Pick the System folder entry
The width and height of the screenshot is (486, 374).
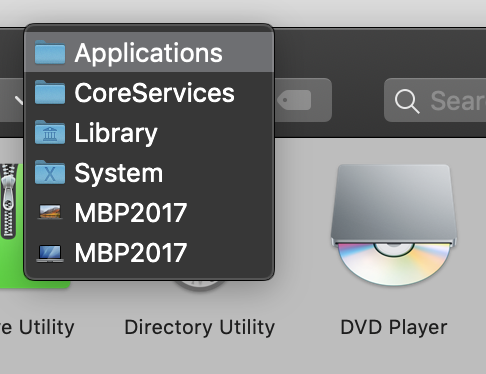(149, 173)
